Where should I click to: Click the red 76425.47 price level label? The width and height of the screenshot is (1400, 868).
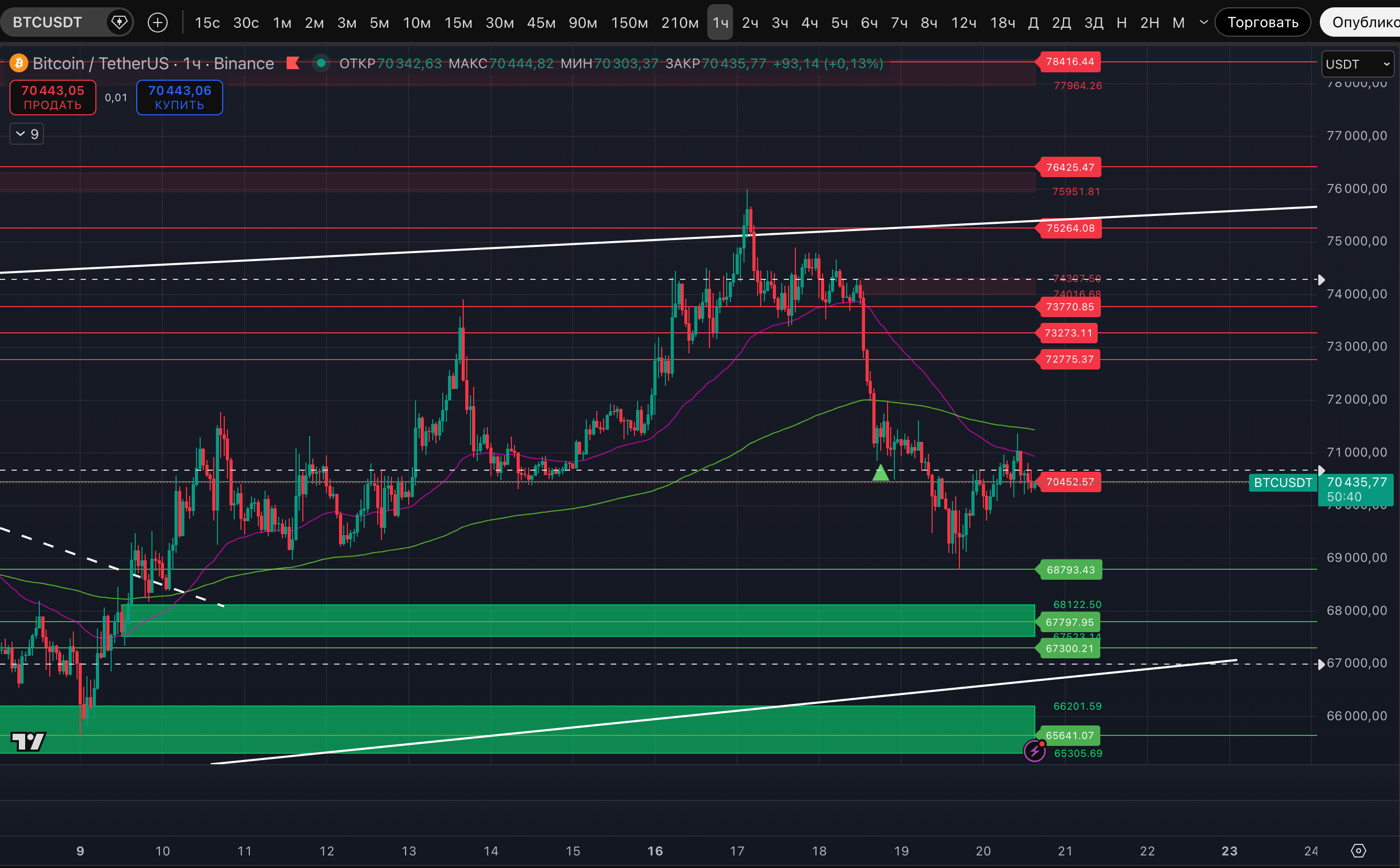coord(1069,167)
